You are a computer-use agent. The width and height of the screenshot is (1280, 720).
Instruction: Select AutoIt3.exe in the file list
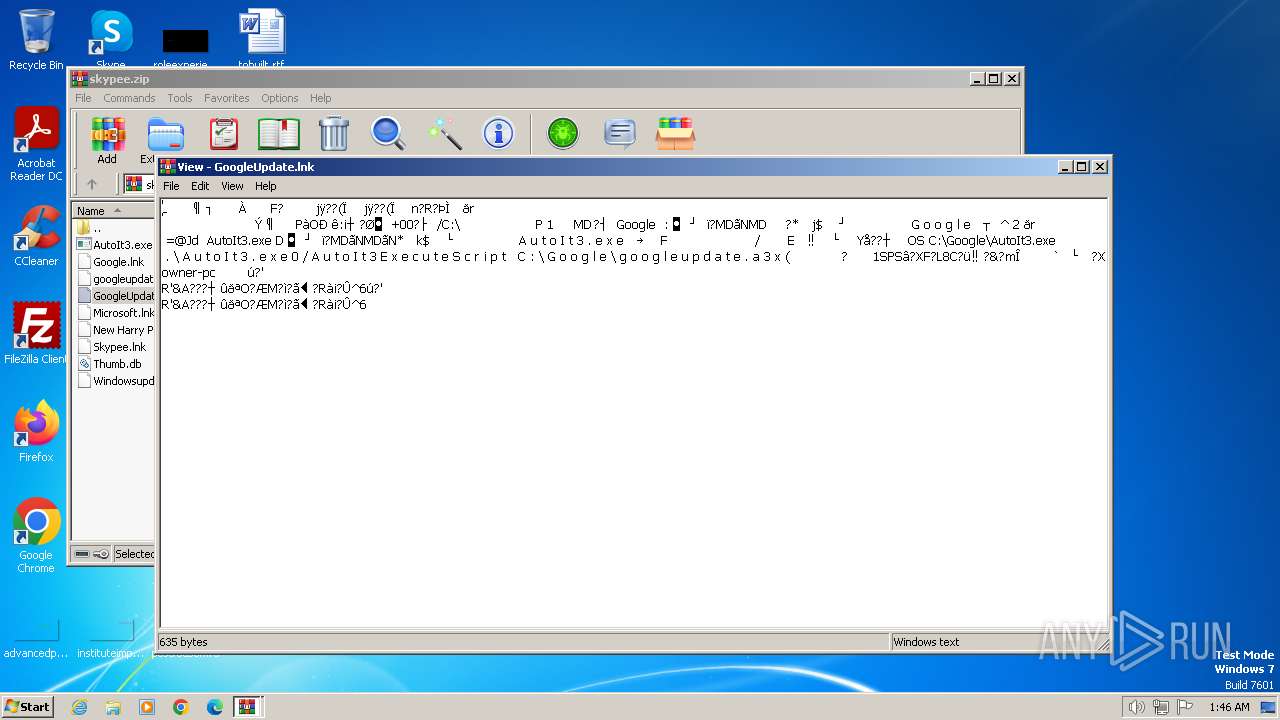point(115,245)
